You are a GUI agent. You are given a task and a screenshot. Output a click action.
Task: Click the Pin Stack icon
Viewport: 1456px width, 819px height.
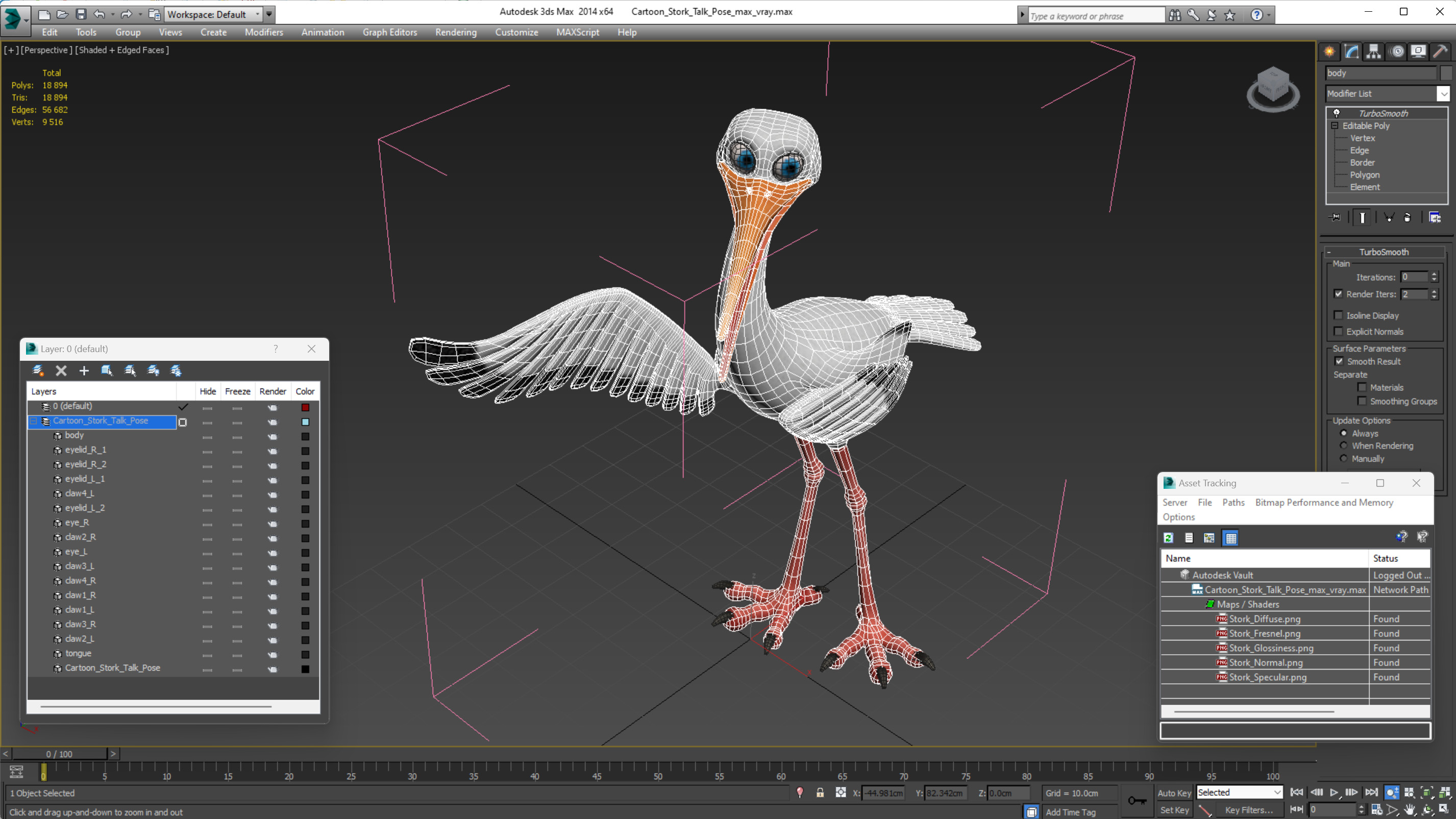1335,217
